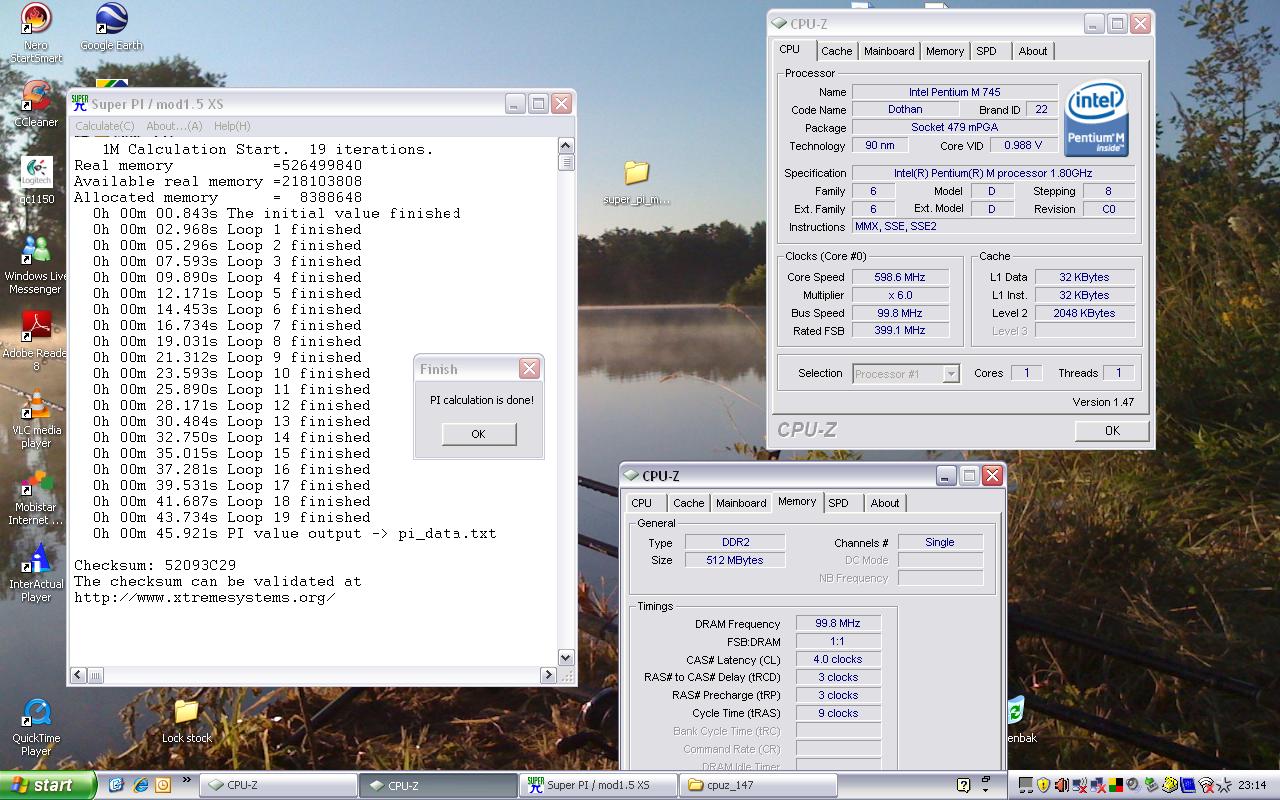
Task: Open the About tab in lower CPU-Z window
Action: tap(885, 503)
